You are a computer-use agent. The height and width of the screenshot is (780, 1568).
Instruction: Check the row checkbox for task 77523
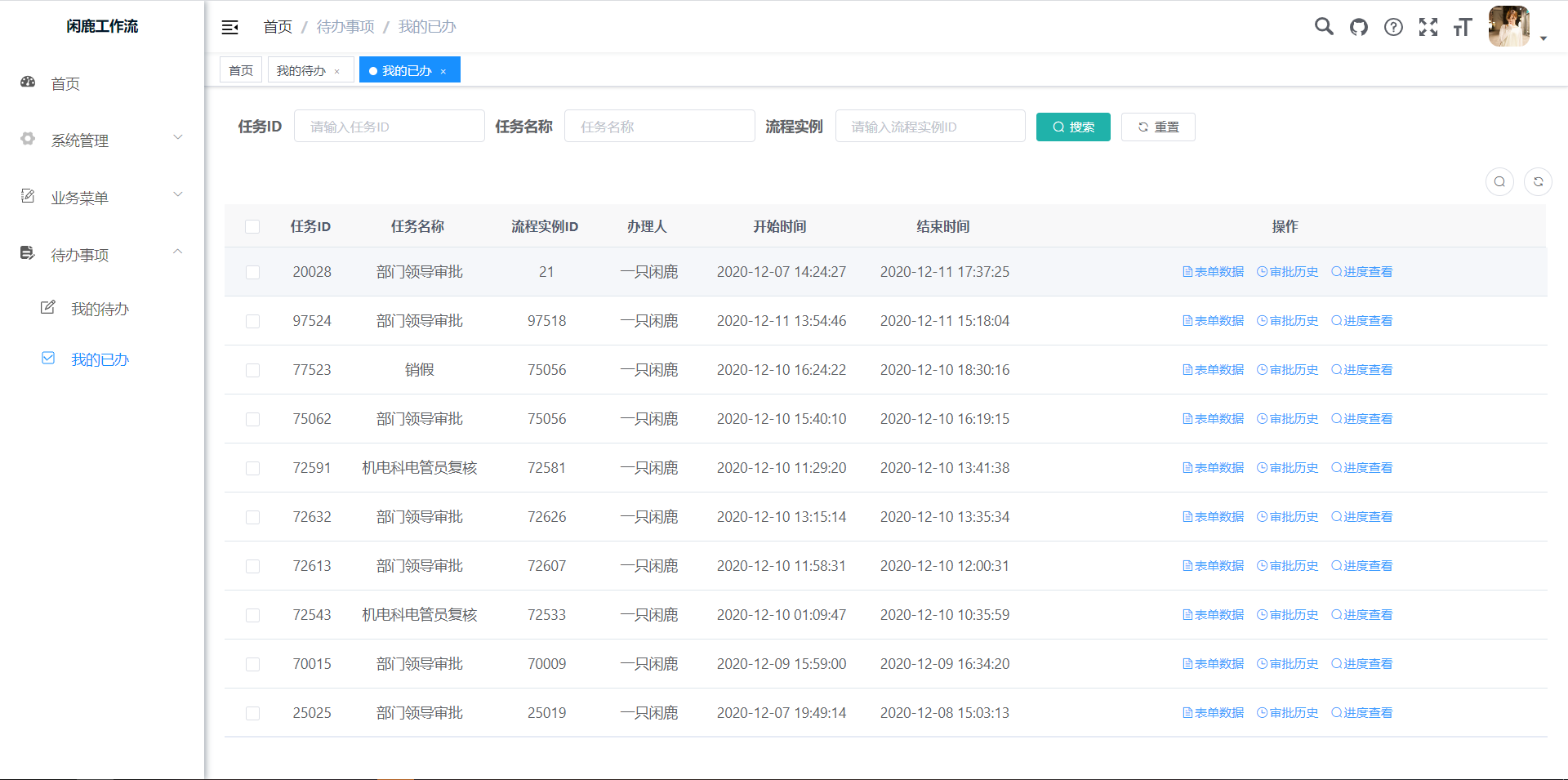click(252, 370)
